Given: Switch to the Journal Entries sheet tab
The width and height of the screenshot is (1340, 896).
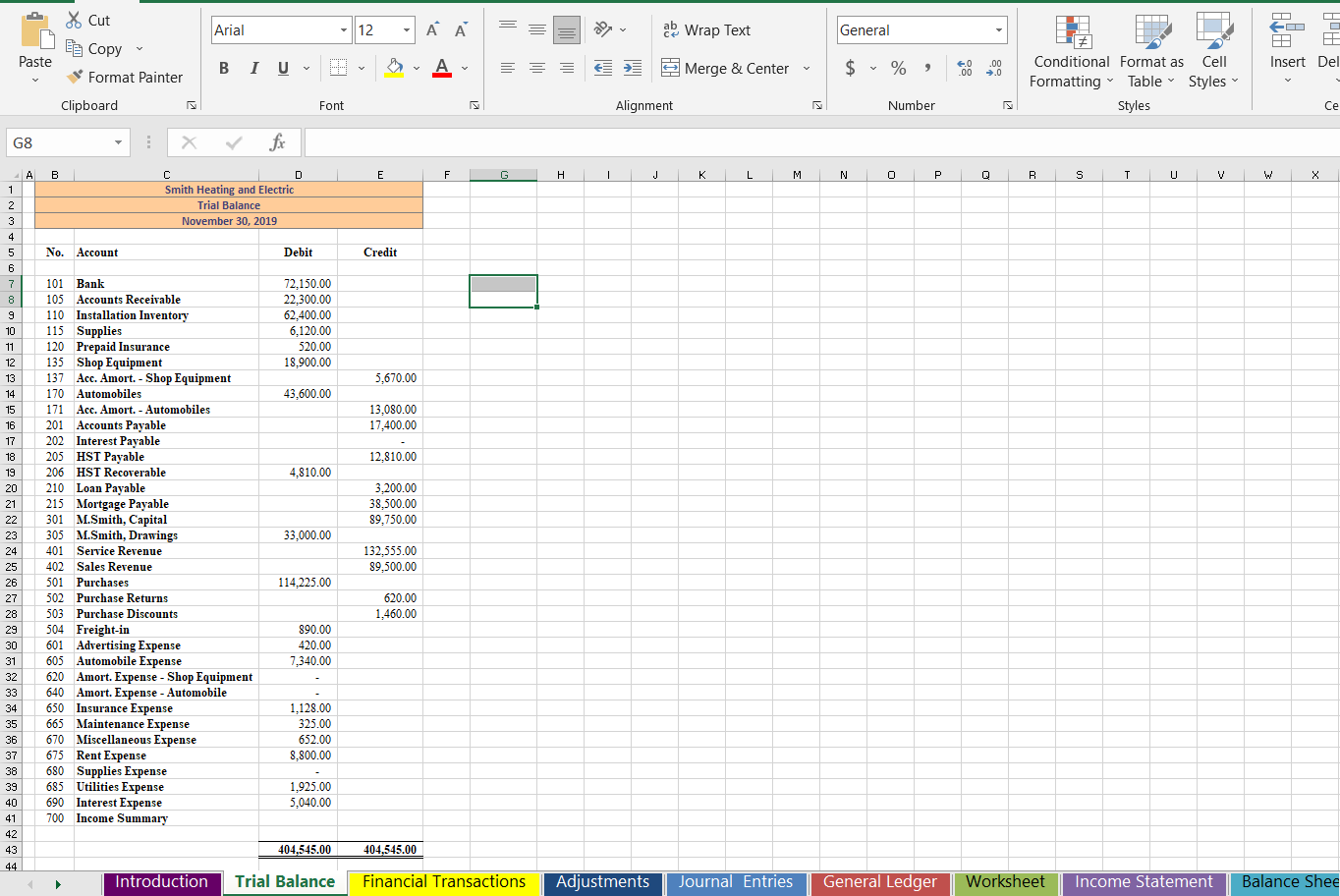Looking at the screenshot, I should 736,882.
